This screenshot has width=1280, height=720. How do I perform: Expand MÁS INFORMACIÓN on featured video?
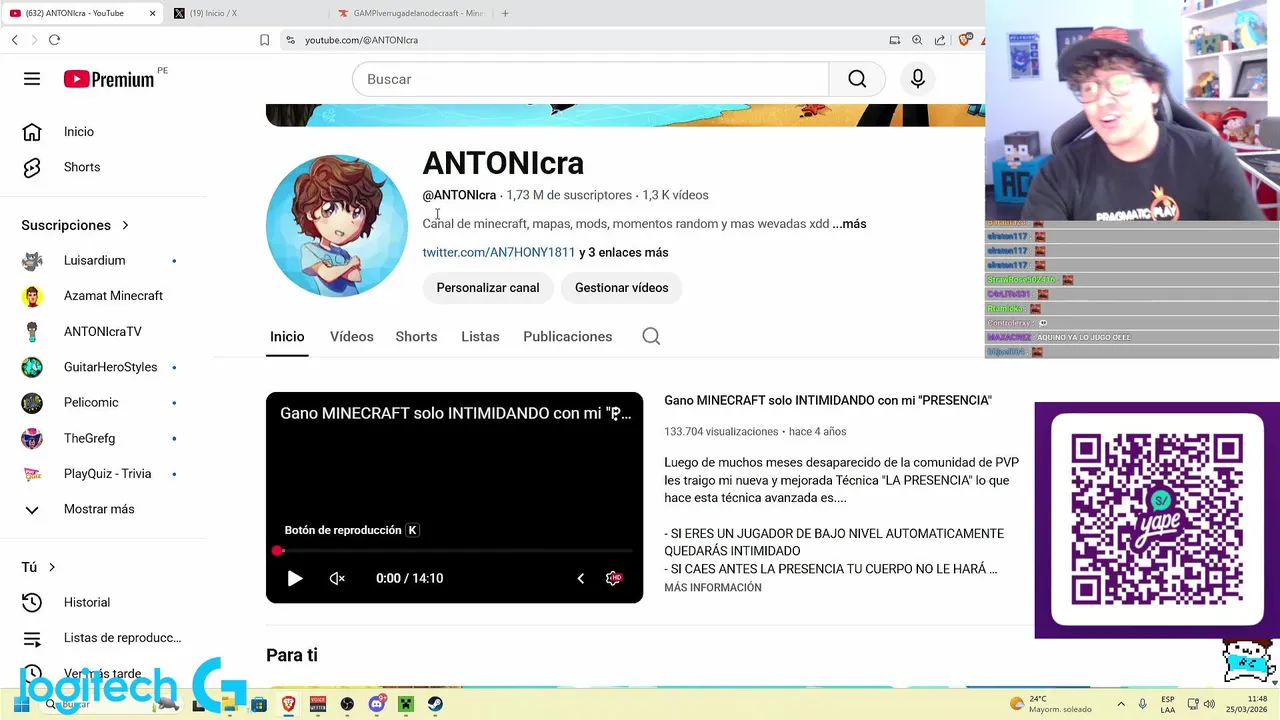point(713,588)
